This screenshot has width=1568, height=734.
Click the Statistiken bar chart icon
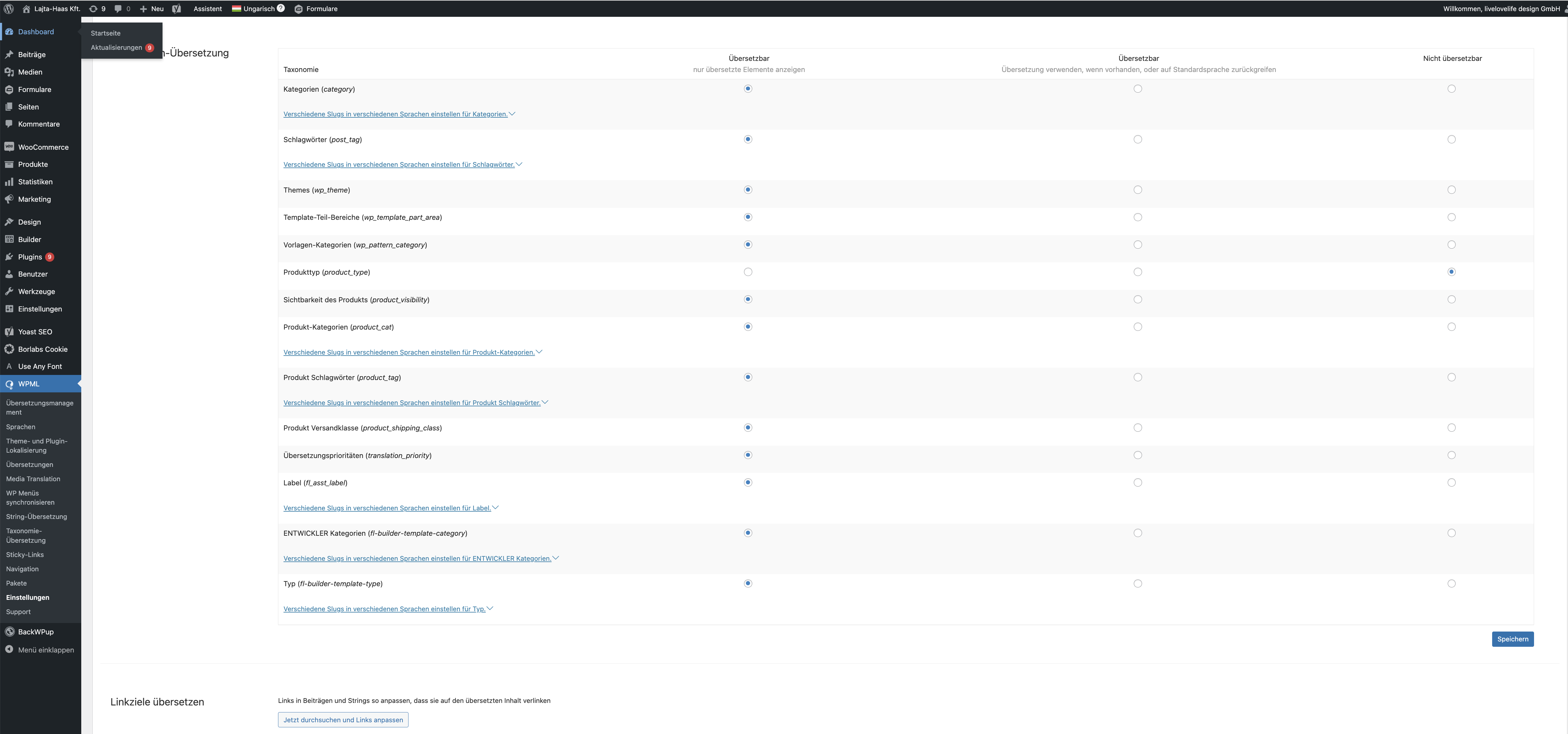[x=9, y=181]
